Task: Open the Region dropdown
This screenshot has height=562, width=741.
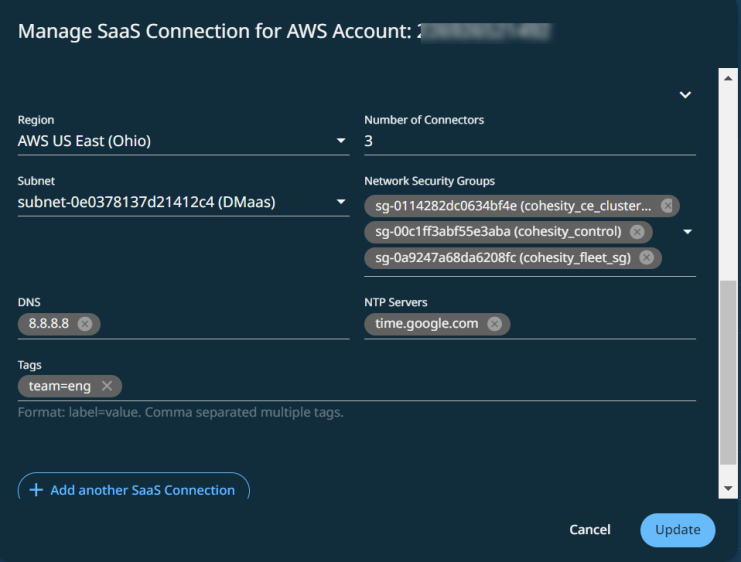Action: [341, 141]
